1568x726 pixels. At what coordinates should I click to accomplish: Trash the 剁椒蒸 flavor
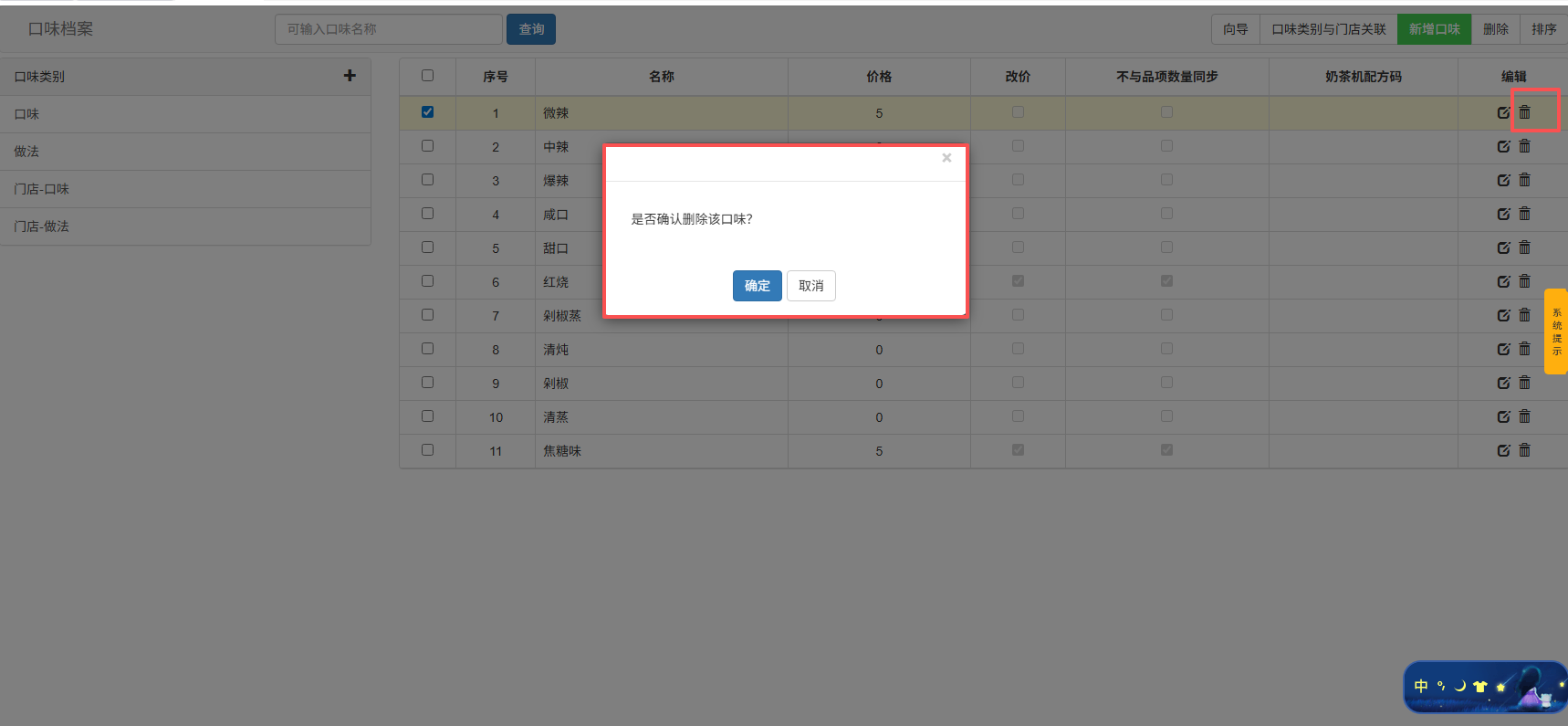pos(1524,315)
